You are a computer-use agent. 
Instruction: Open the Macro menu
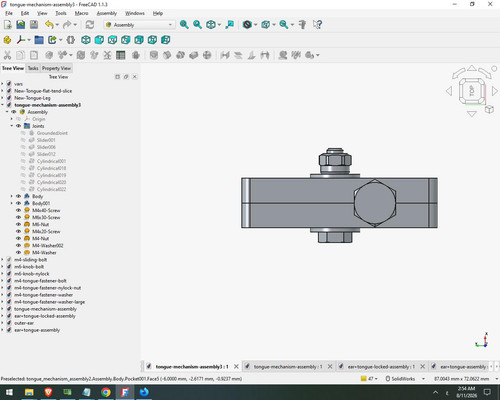click(81, 13)
